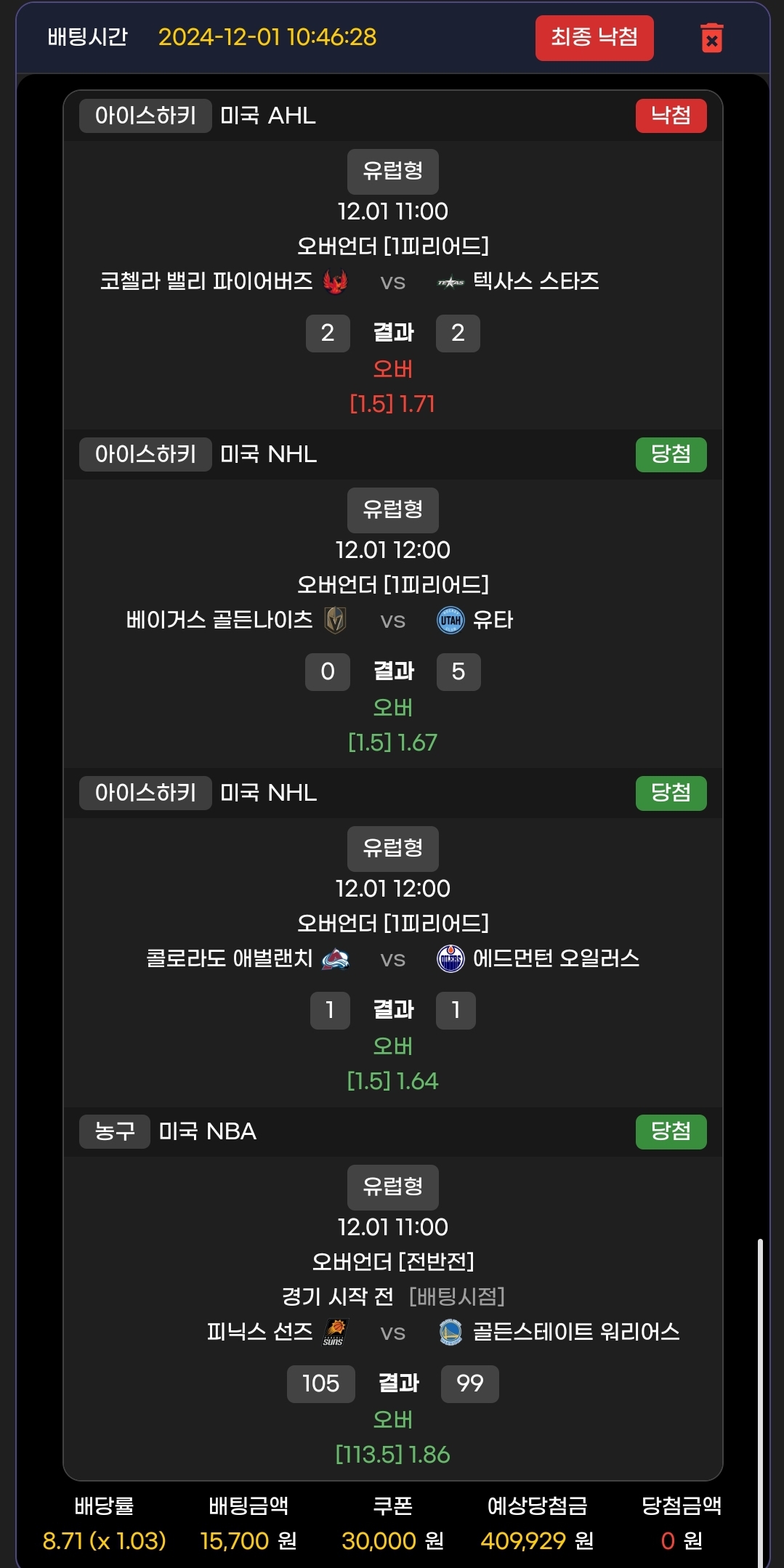Click the Vegas Golden Knights logo

(335, 621)
